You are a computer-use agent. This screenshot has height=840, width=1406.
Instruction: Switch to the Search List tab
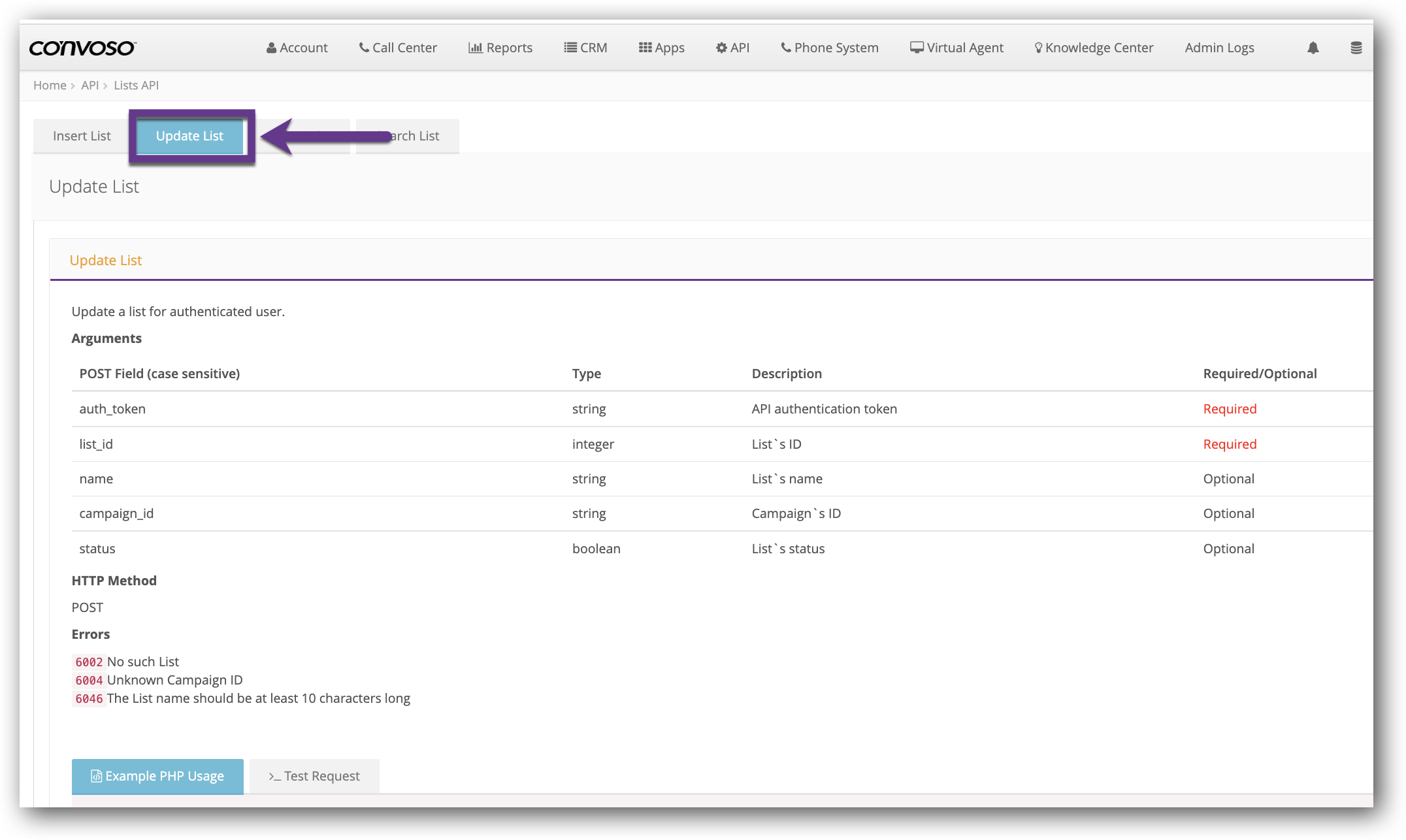tap(408, 136)
